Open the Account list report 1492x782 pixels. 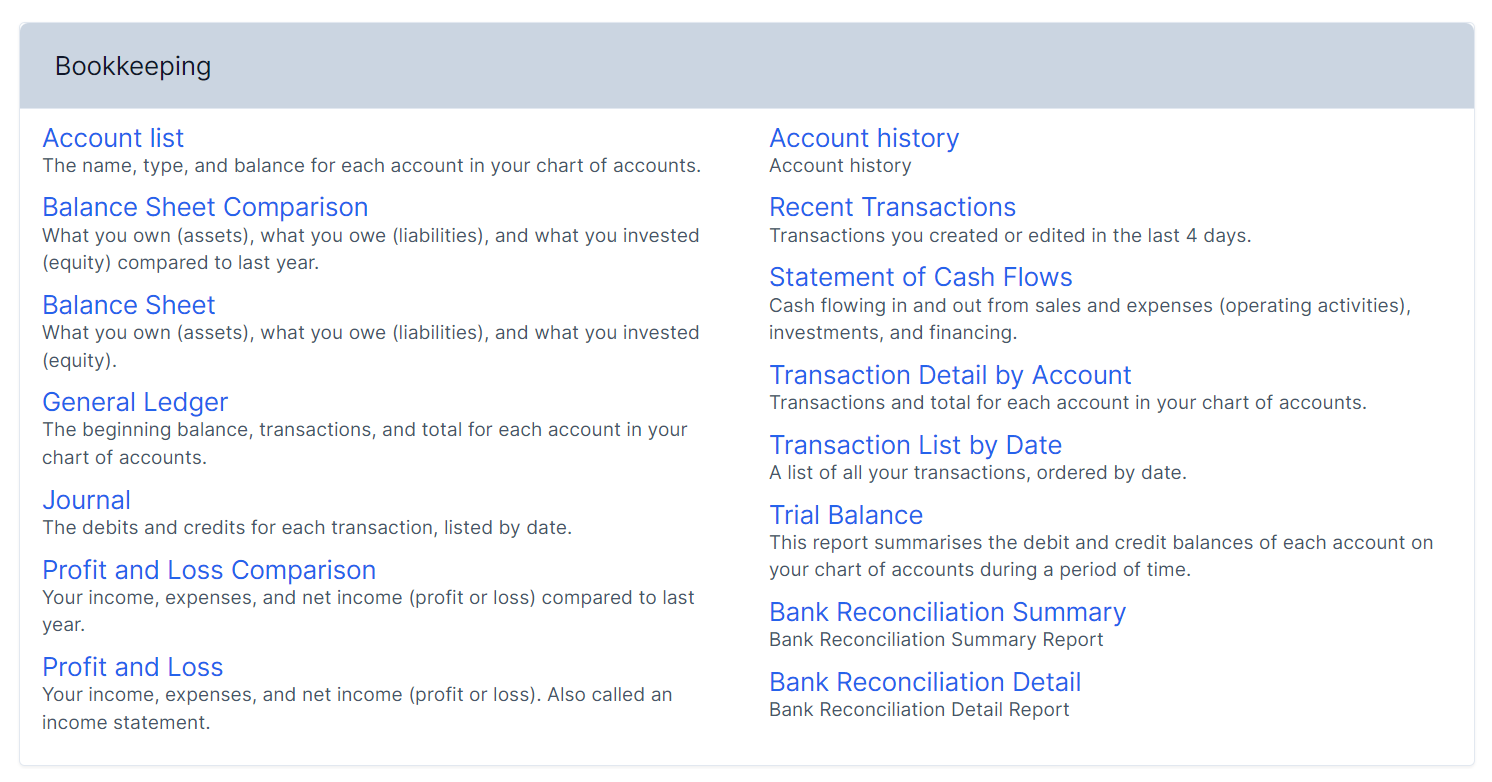click(x=113, y=138)
